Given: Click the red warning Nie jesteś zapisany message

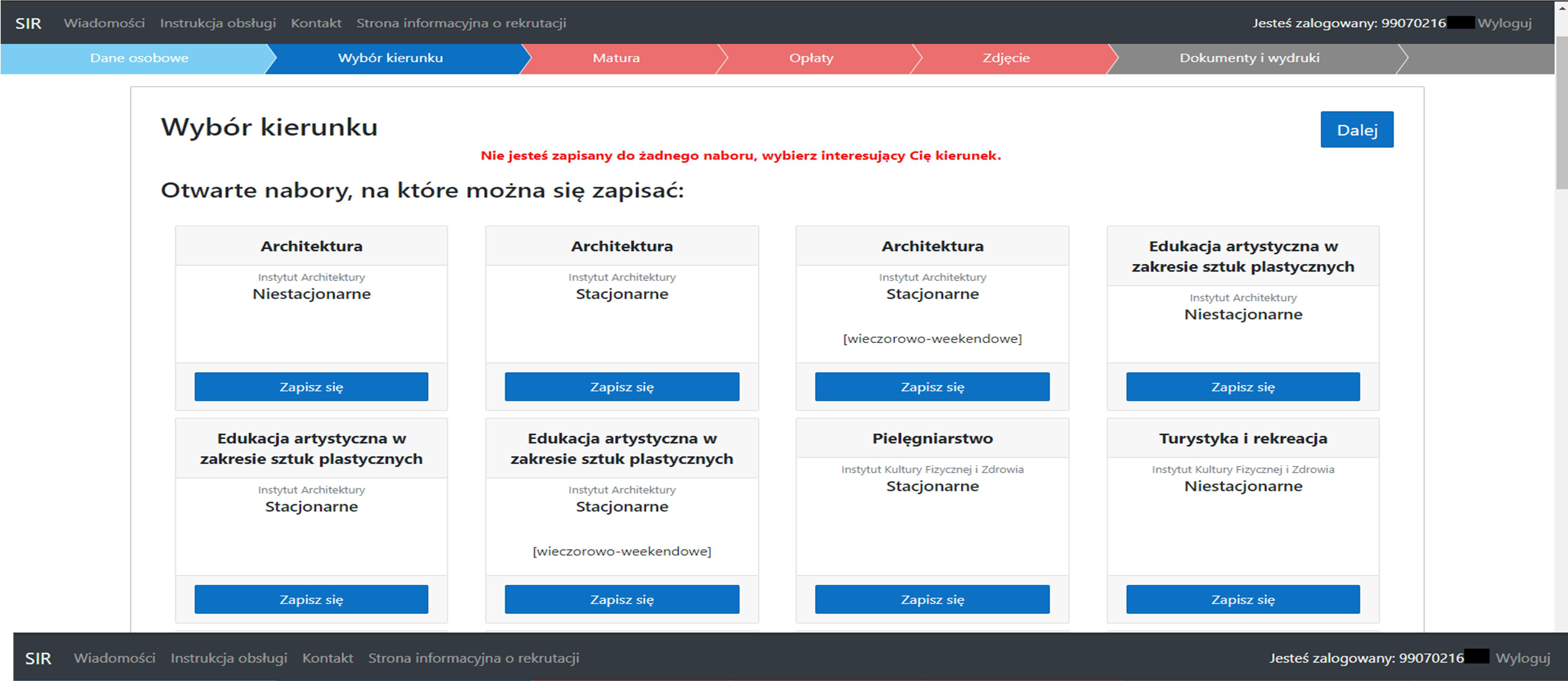Looking at the screenshot, I should 741,156.
